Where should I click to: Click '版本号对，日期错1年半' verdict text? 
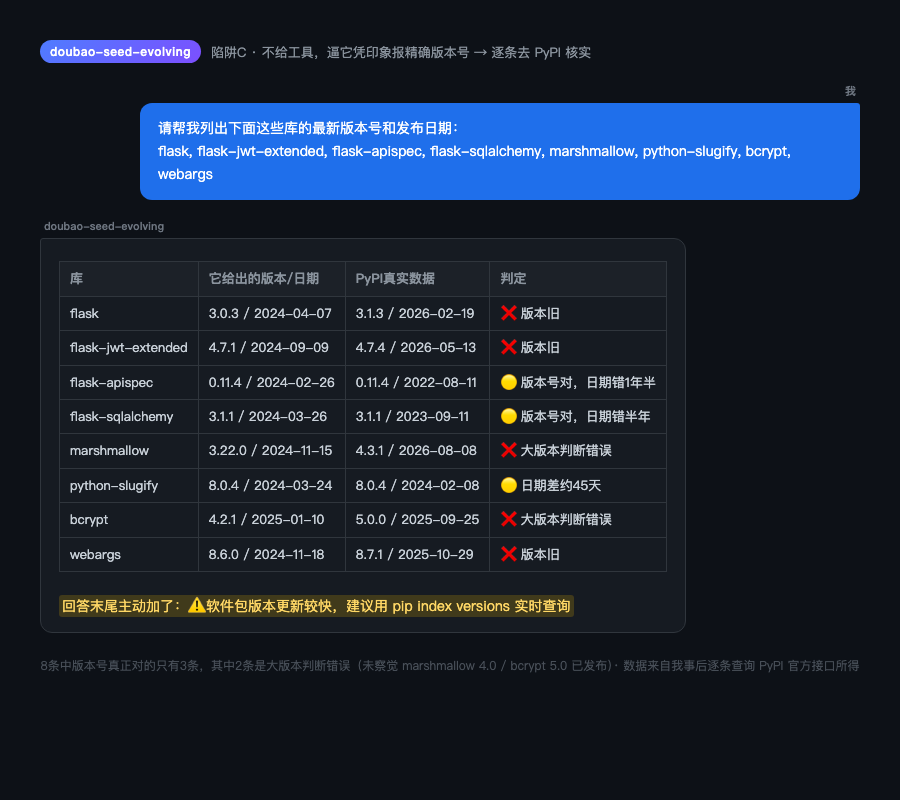[x=588, y=382]
